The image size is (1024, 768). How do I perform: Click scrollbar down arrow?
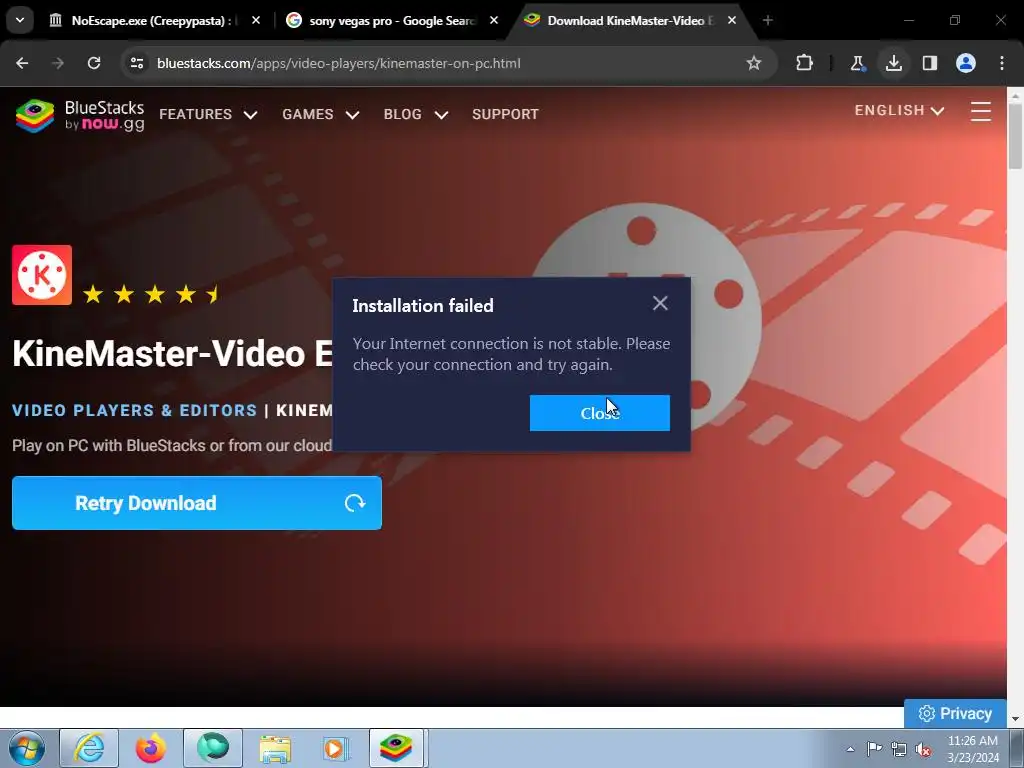click(x=1015, y=720)
